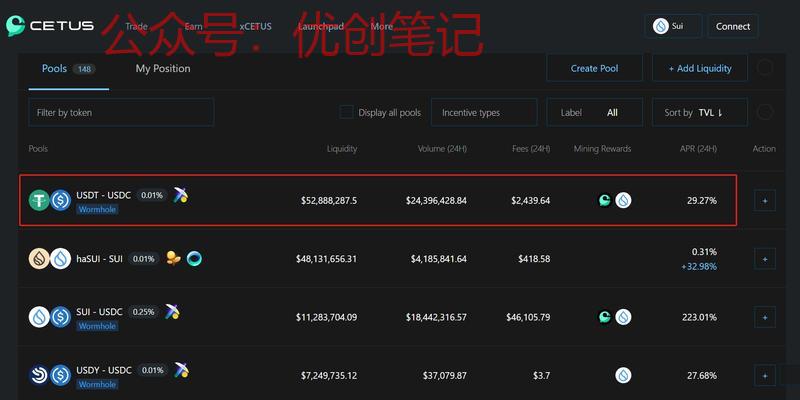Toggle the Display all pools checkbox
This screenshot has height=400, width=800.
pos(346,112)
